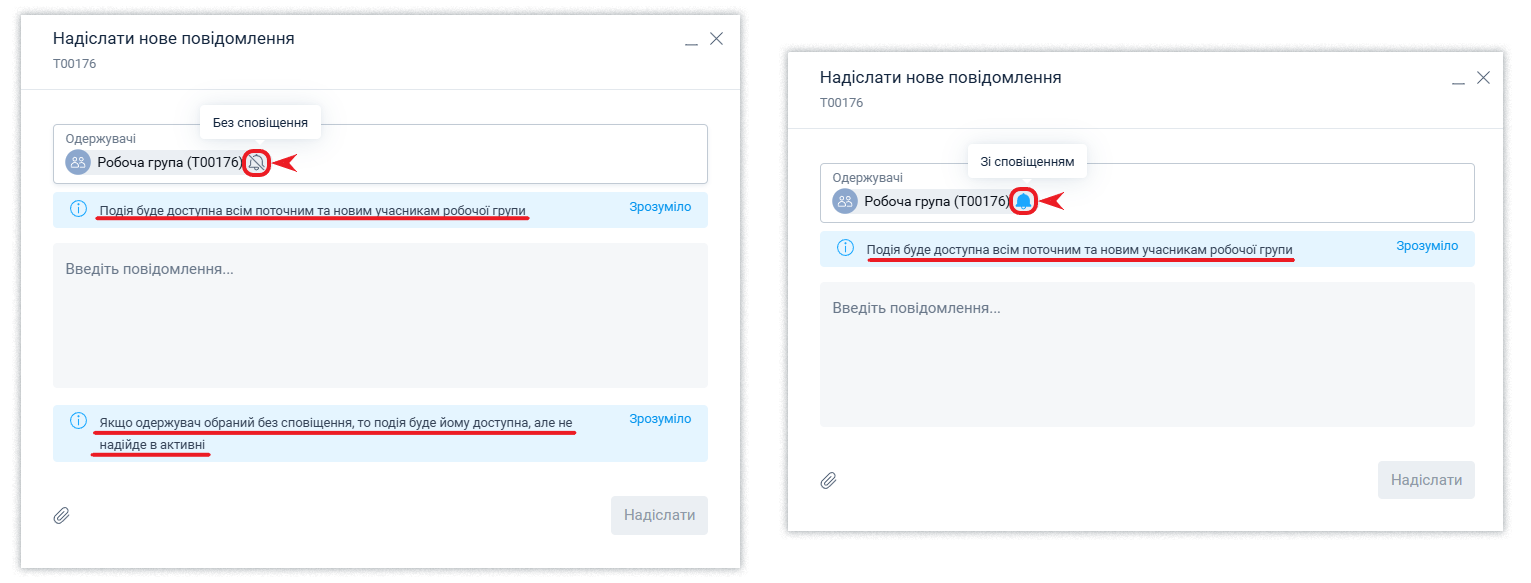Close the right 'Надіслати нове повідомлення' dialog
The width and height of the screenshot is (1531, 583).
(1483, 78)
